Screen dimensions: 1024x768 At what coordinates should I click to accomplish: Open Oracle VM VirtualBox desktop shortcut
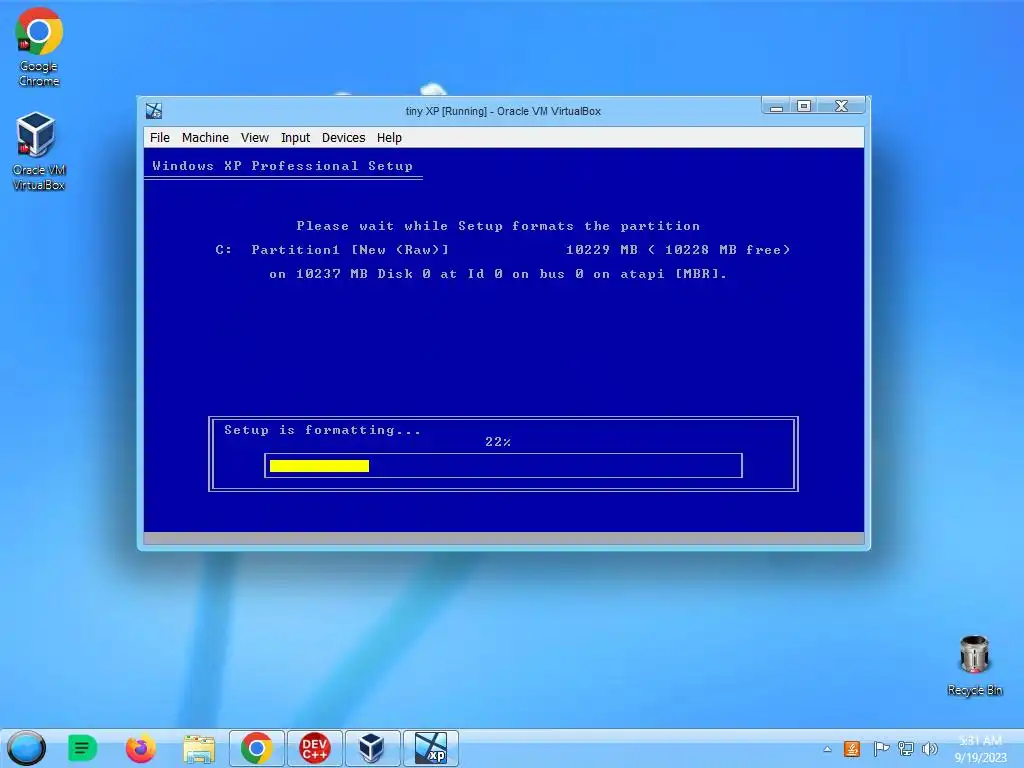pyautogui.click(x=39, y=152)
